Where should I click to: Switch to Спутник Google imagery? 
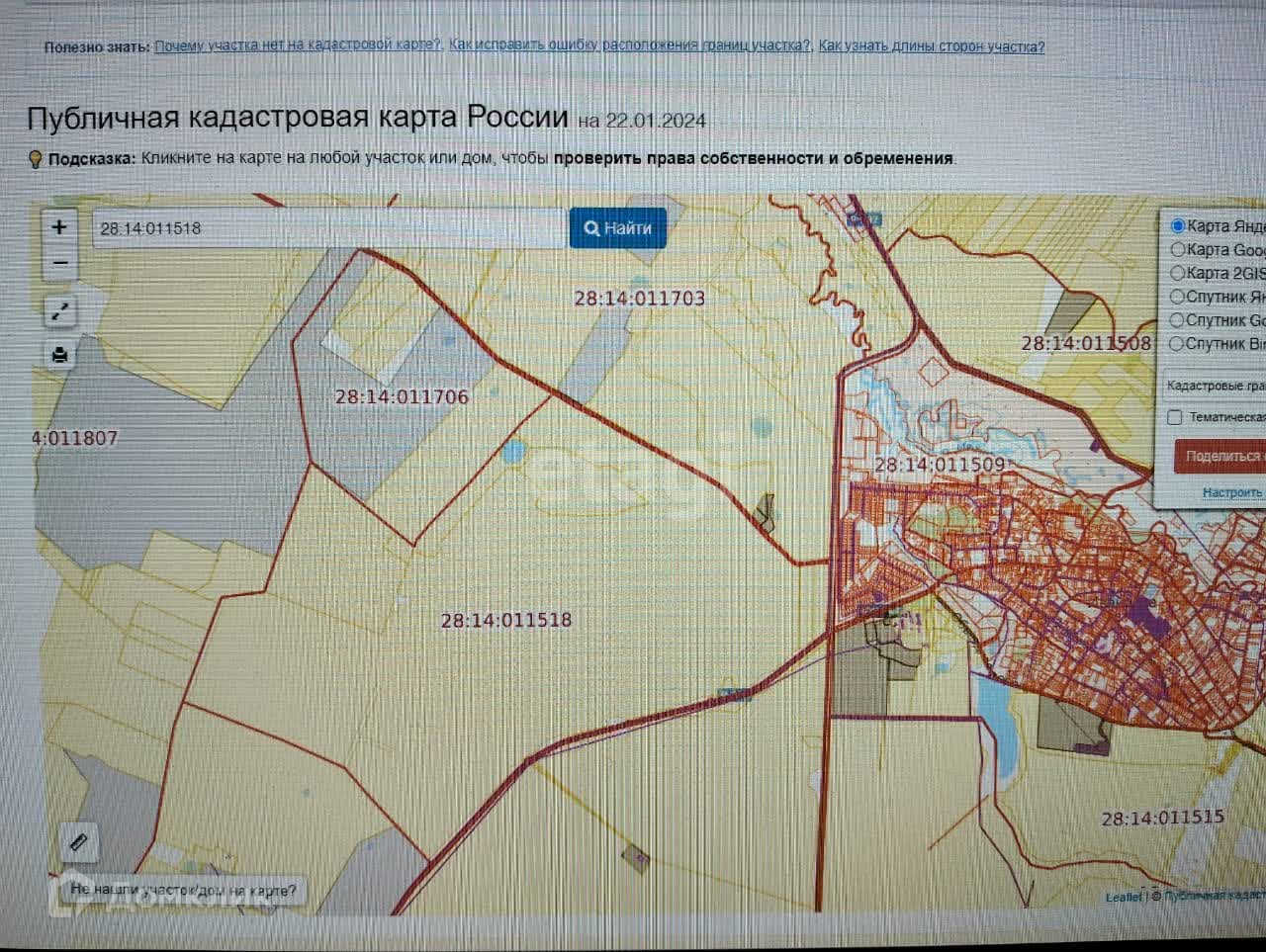click(1177, 320)
